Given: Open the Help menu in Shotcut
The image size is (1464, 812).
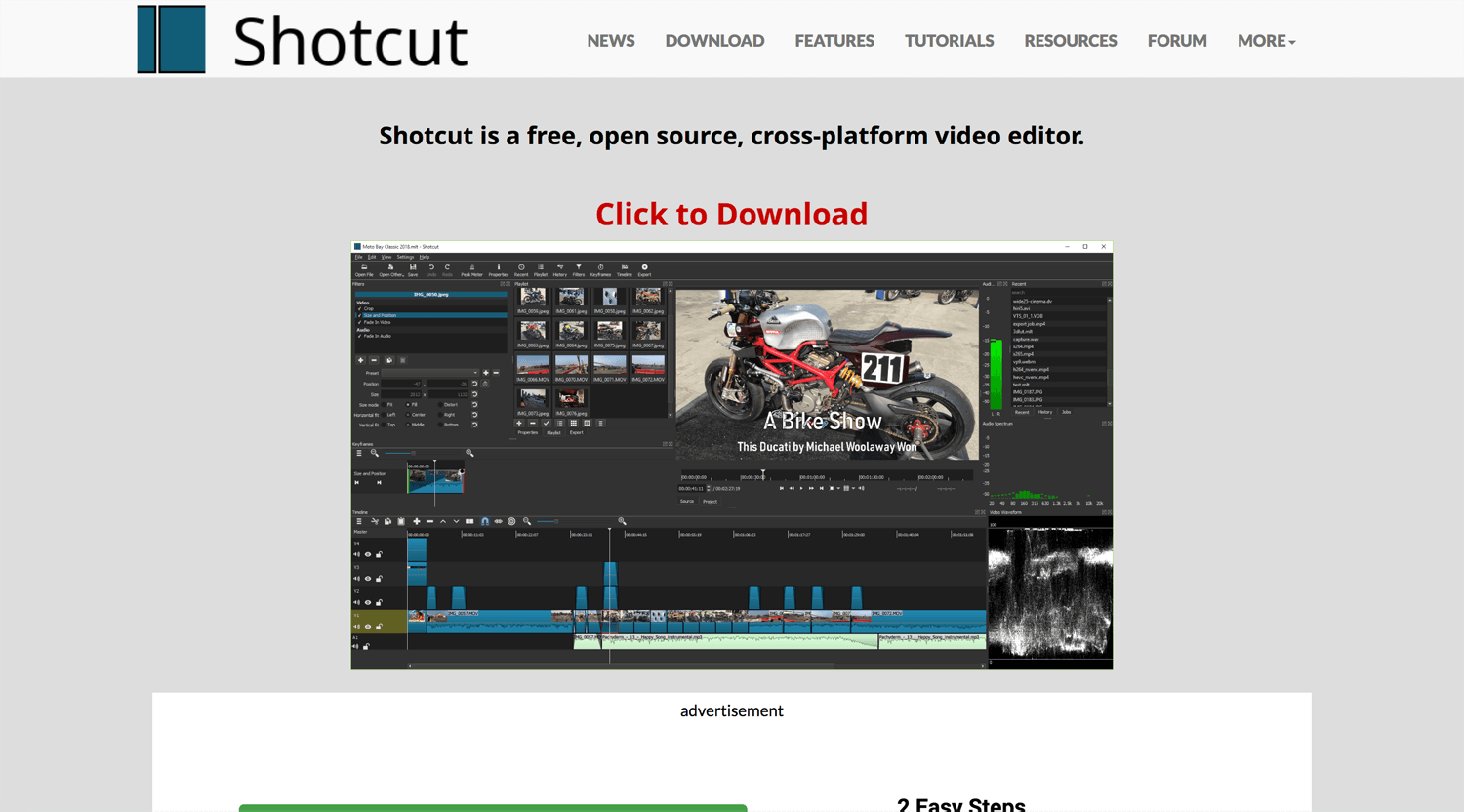Looking at the screenshot, I should (x=425, y=257).
